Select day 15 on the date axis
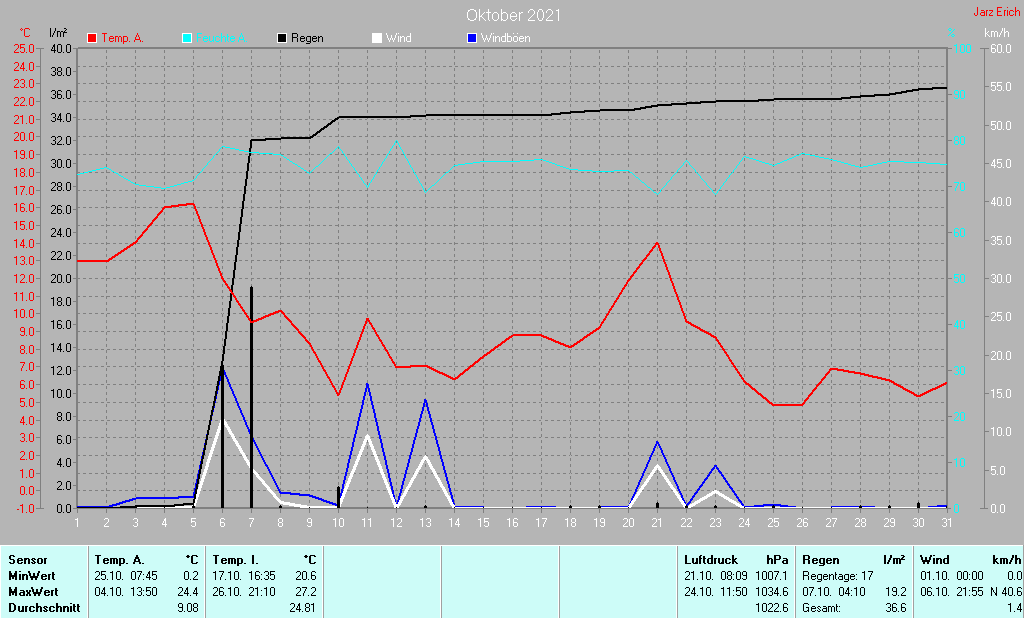 (x=483, y=523)
